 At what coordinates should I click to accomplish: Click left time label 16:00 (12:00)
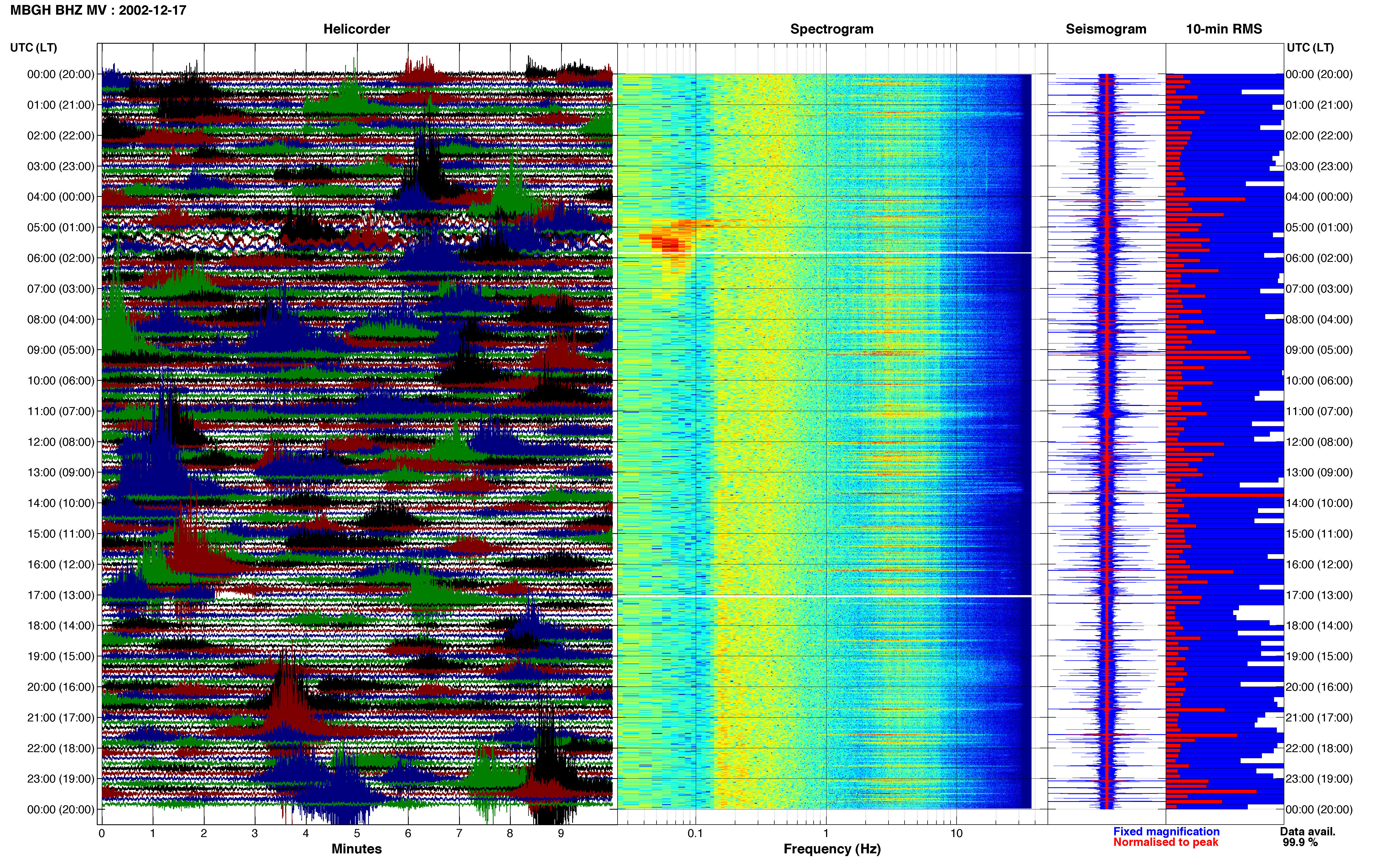61,564
